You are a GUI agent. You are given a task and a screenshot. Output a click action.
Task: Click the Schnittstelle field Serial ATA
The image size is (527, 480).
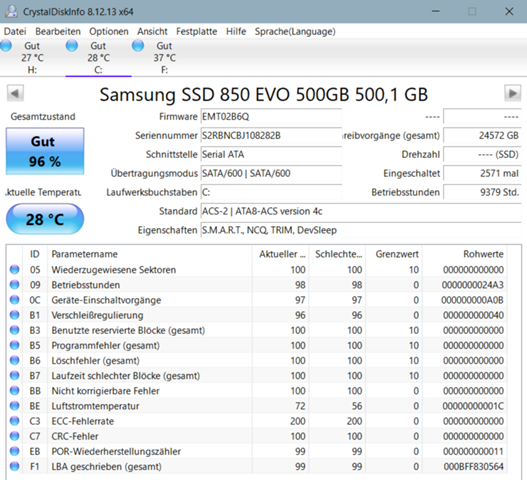pyautogui.click(x=271, y=154)
